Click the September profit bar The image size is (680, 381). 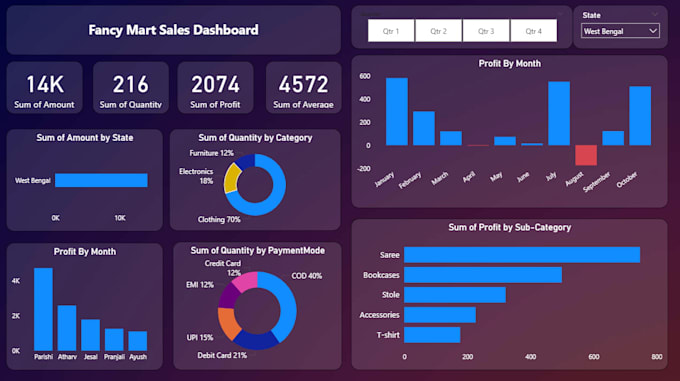pos(613,138)
